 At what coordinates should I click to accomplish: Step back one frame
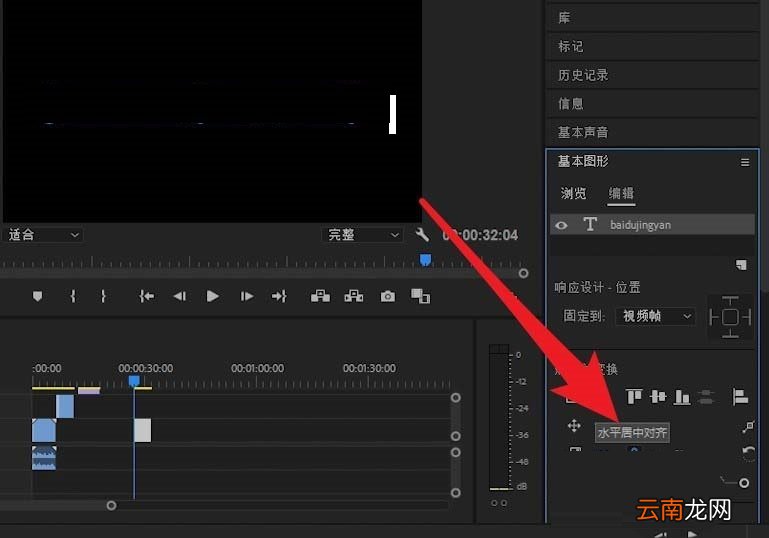point(179,296)
